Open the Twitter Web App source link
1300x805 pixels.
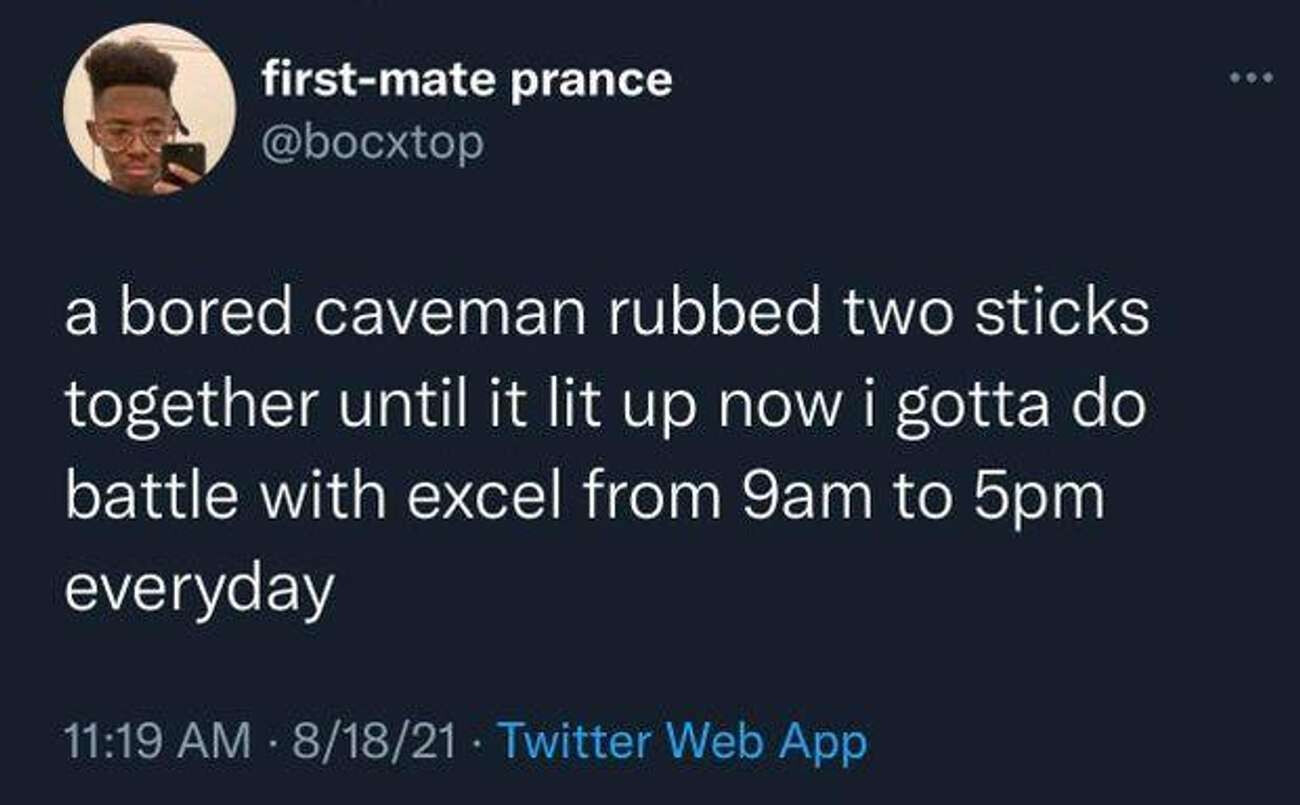pos(682,741)
